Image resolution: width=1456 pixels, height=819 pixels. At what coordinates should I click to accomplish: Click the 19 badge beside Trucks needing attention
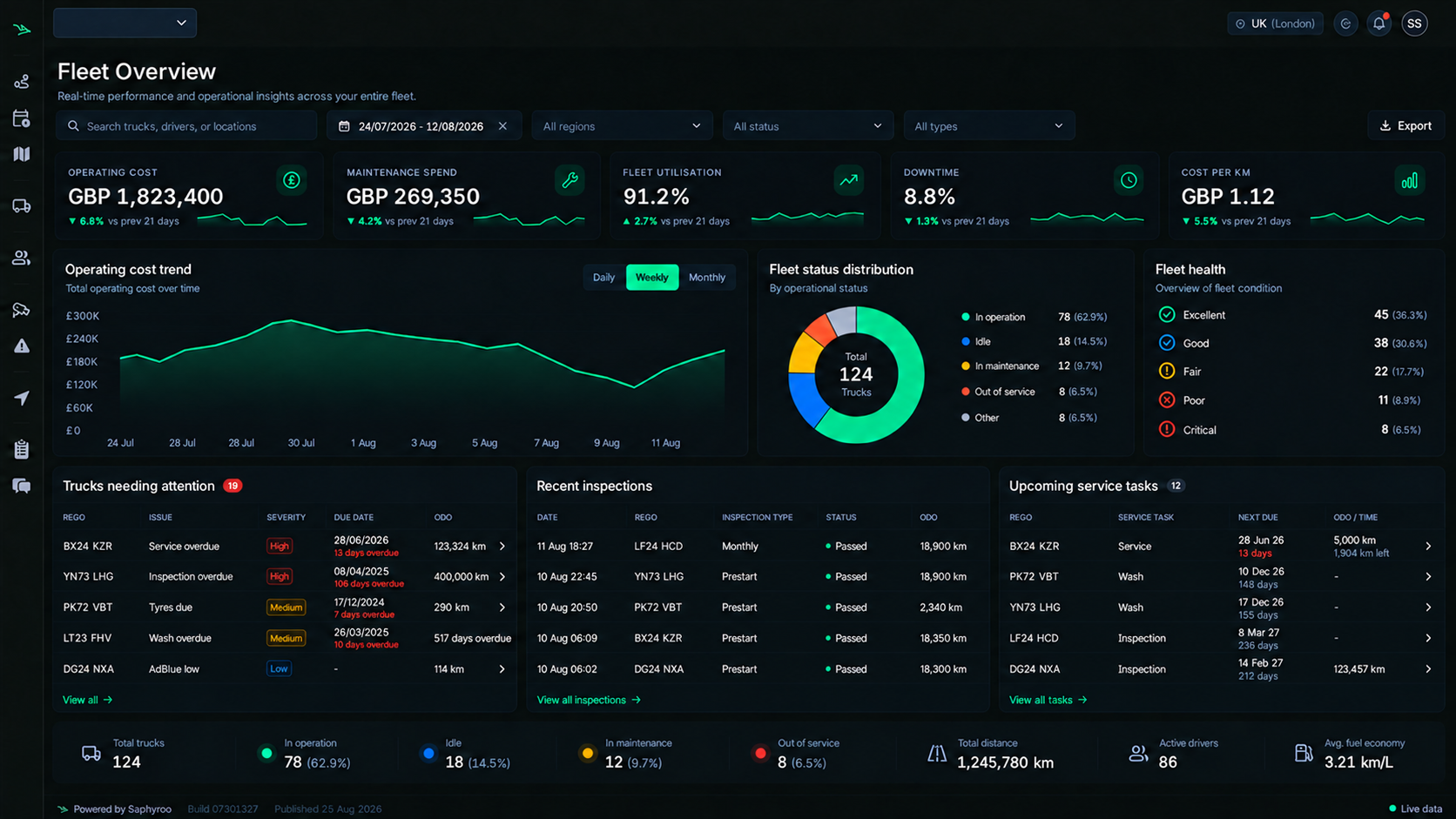click(x=233, y=486)
